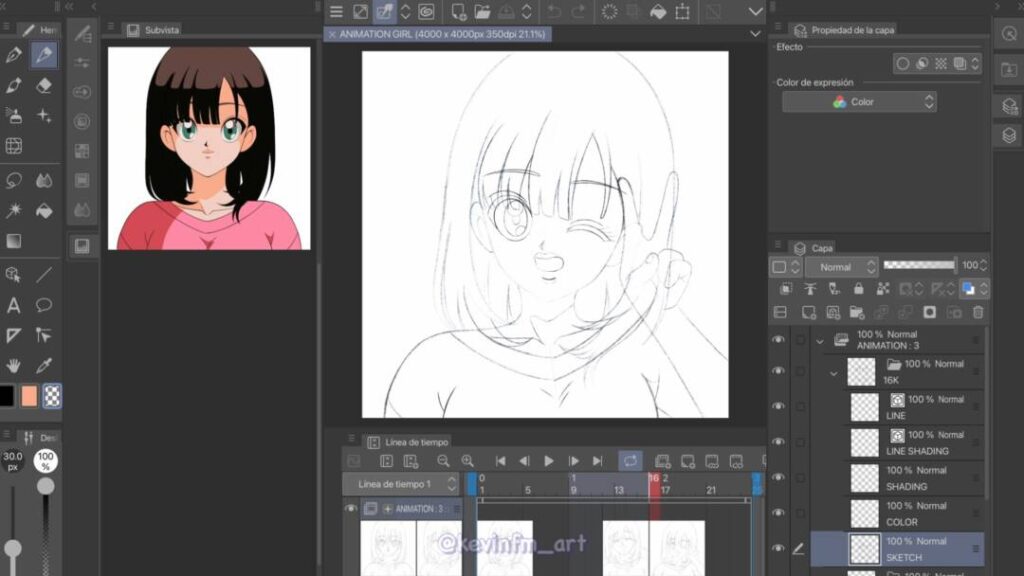Click the Lock layer icon

coord(858,288)
